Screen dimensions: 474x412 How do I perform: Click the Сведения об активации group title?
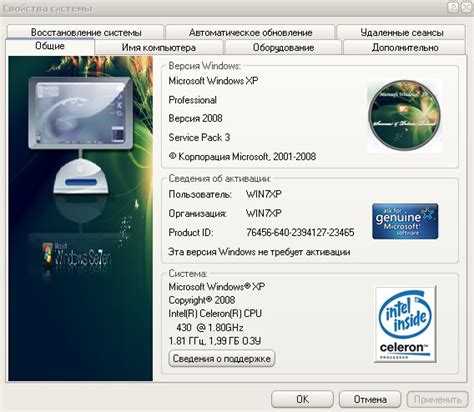pyautogui.click(x=219, y=178)
